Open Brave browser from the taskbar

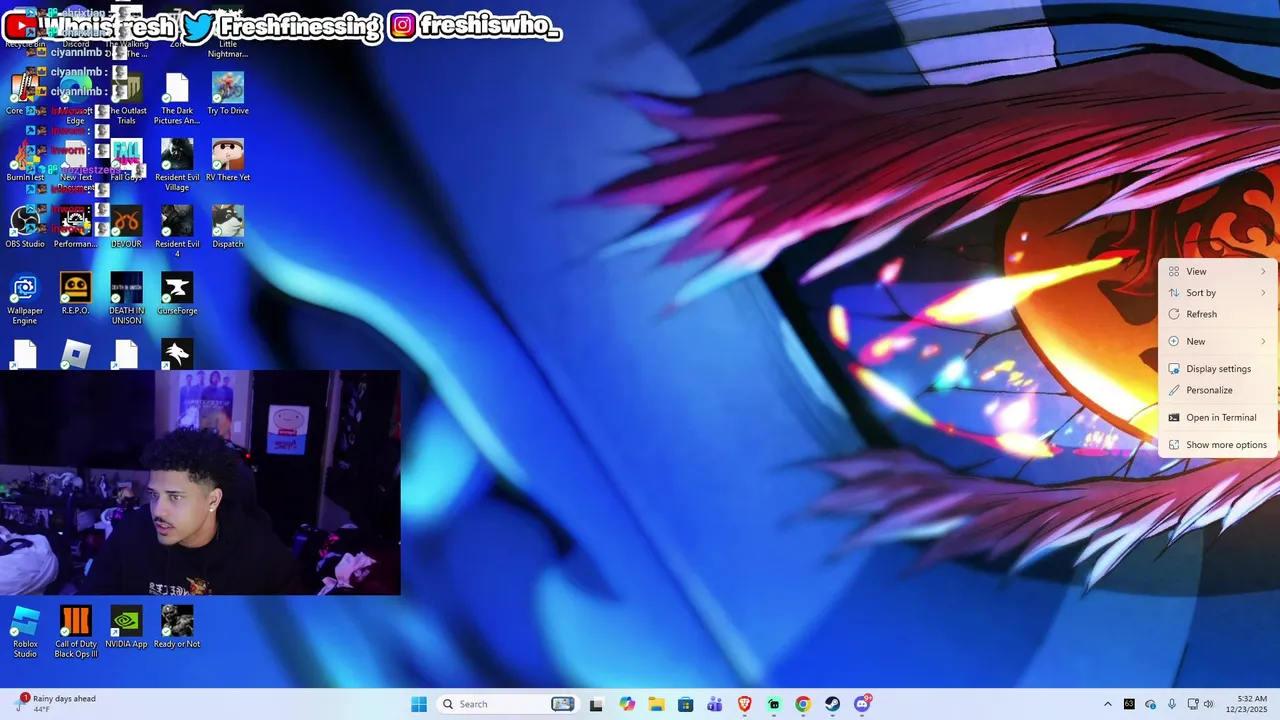tap(744, 704)
